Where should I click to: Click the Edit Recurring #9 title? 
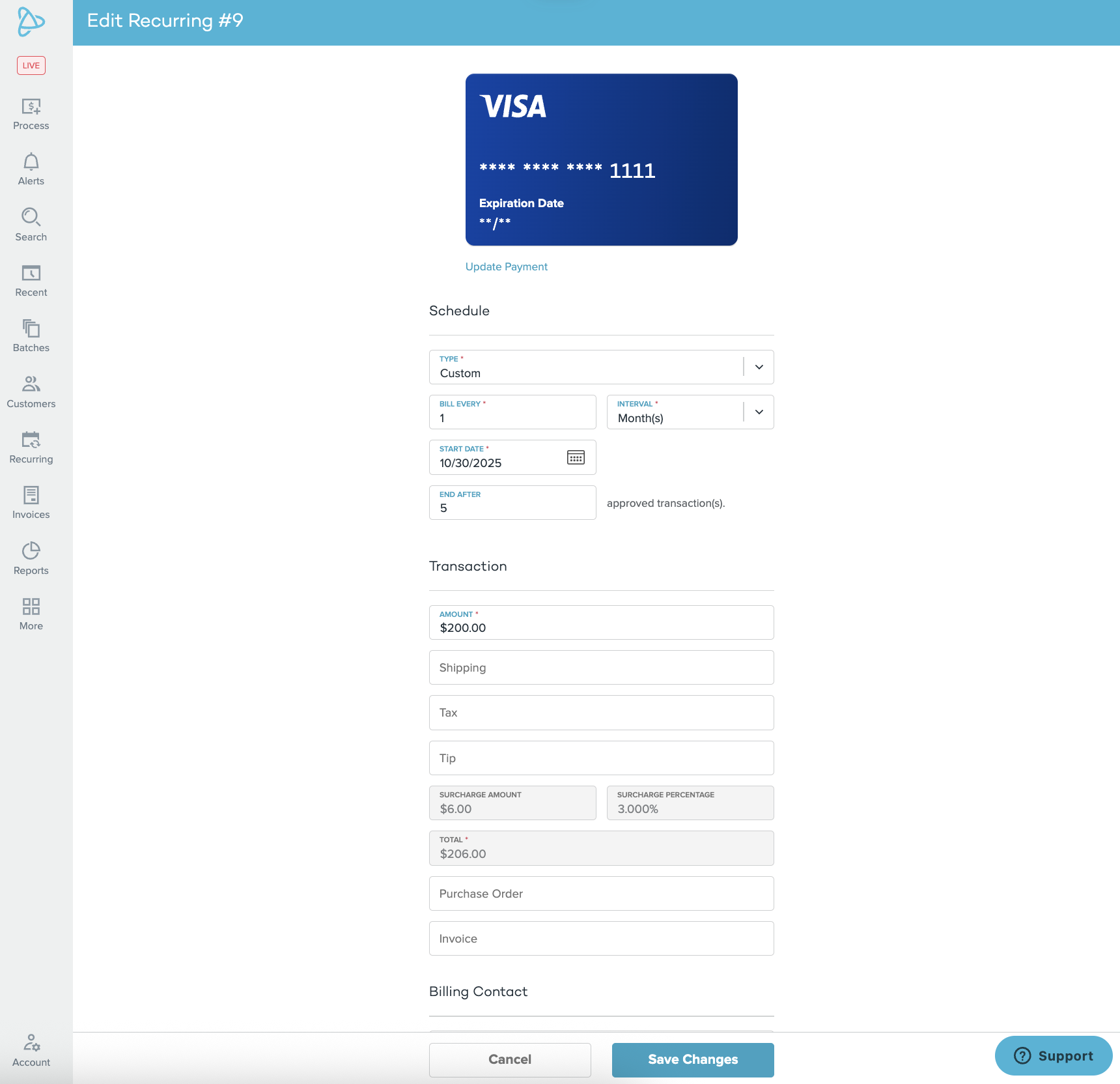point(165,21)
